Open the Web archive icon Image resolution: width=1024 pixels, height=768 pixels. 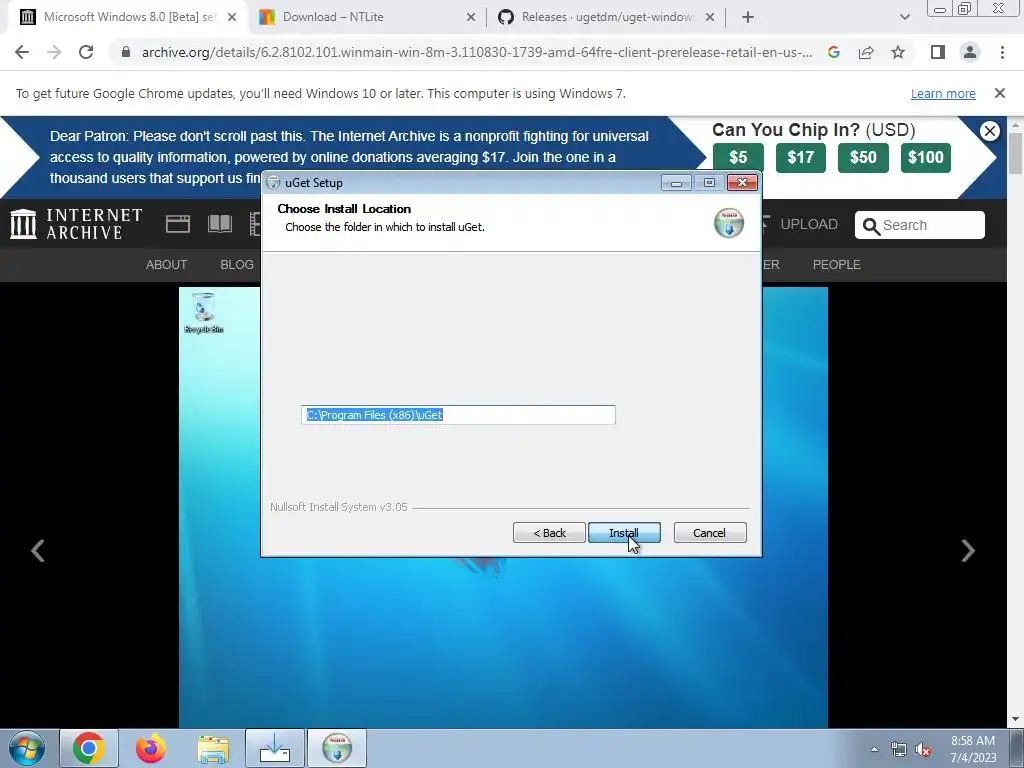pyautogui.click(x=178, y=224)
